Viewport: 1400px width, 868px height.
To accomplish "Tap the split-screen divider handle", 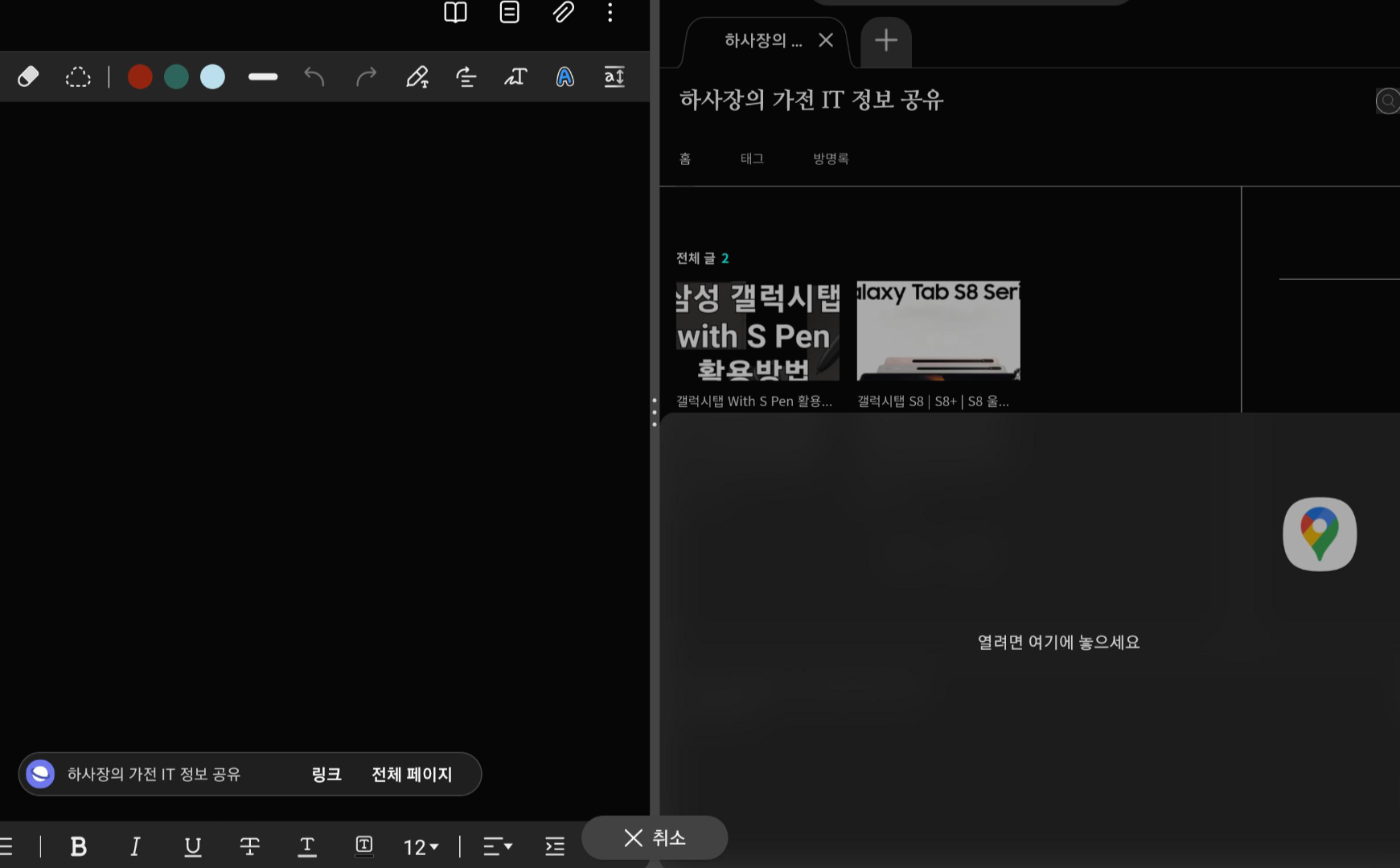I will click(x=655, y=412).
